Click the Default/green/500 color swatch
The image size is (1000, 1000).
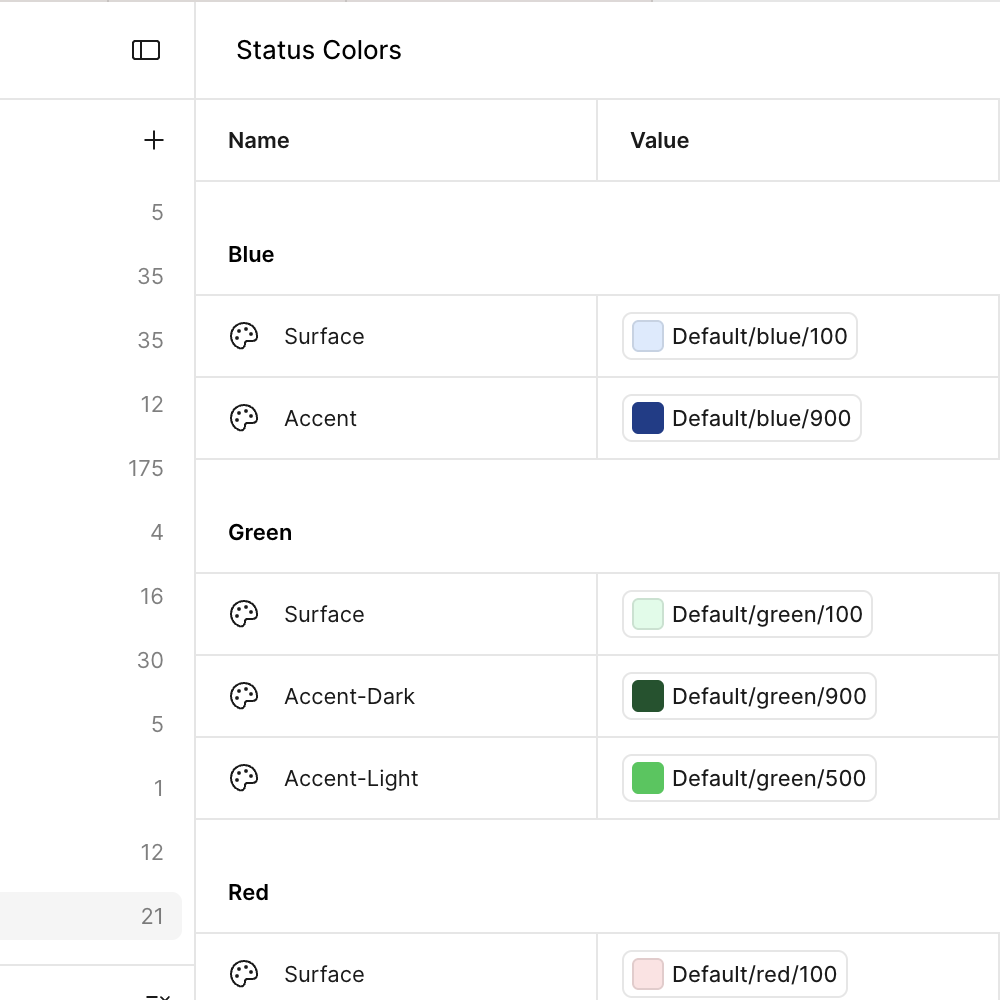pos(648,778)
